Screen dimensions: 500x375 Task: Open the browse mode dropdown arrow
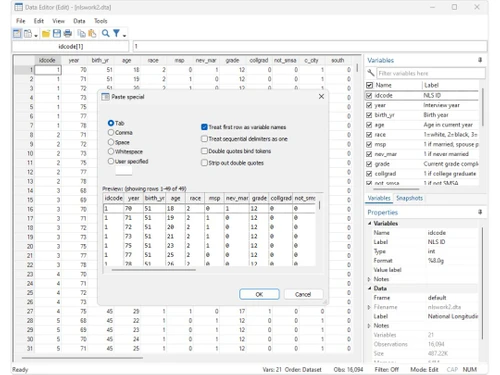pos(36,35)
